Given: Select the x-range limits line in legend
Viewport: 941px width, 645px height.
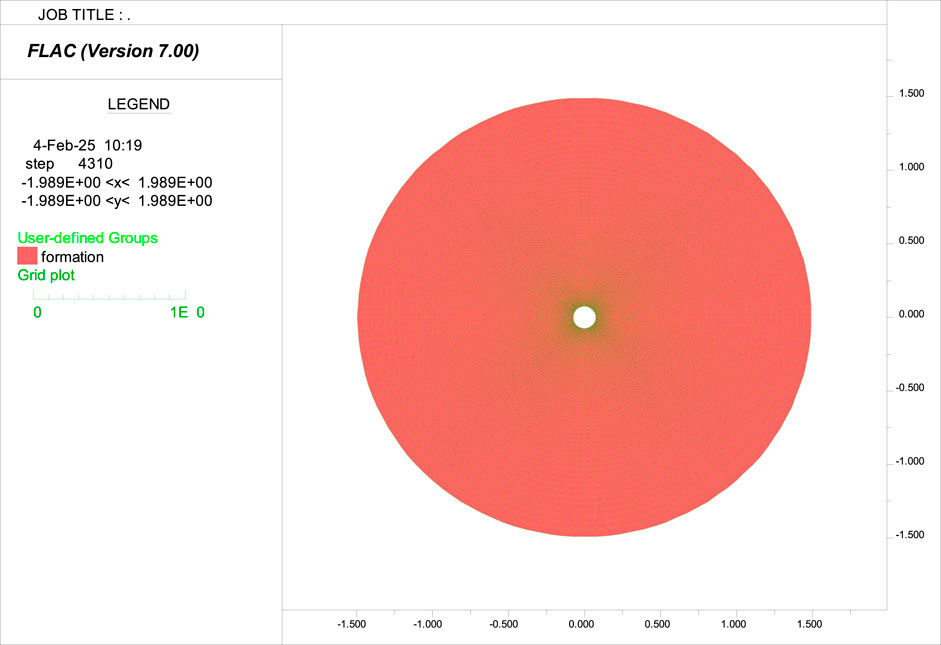Looking at the screenshot, I should point(116,182).
